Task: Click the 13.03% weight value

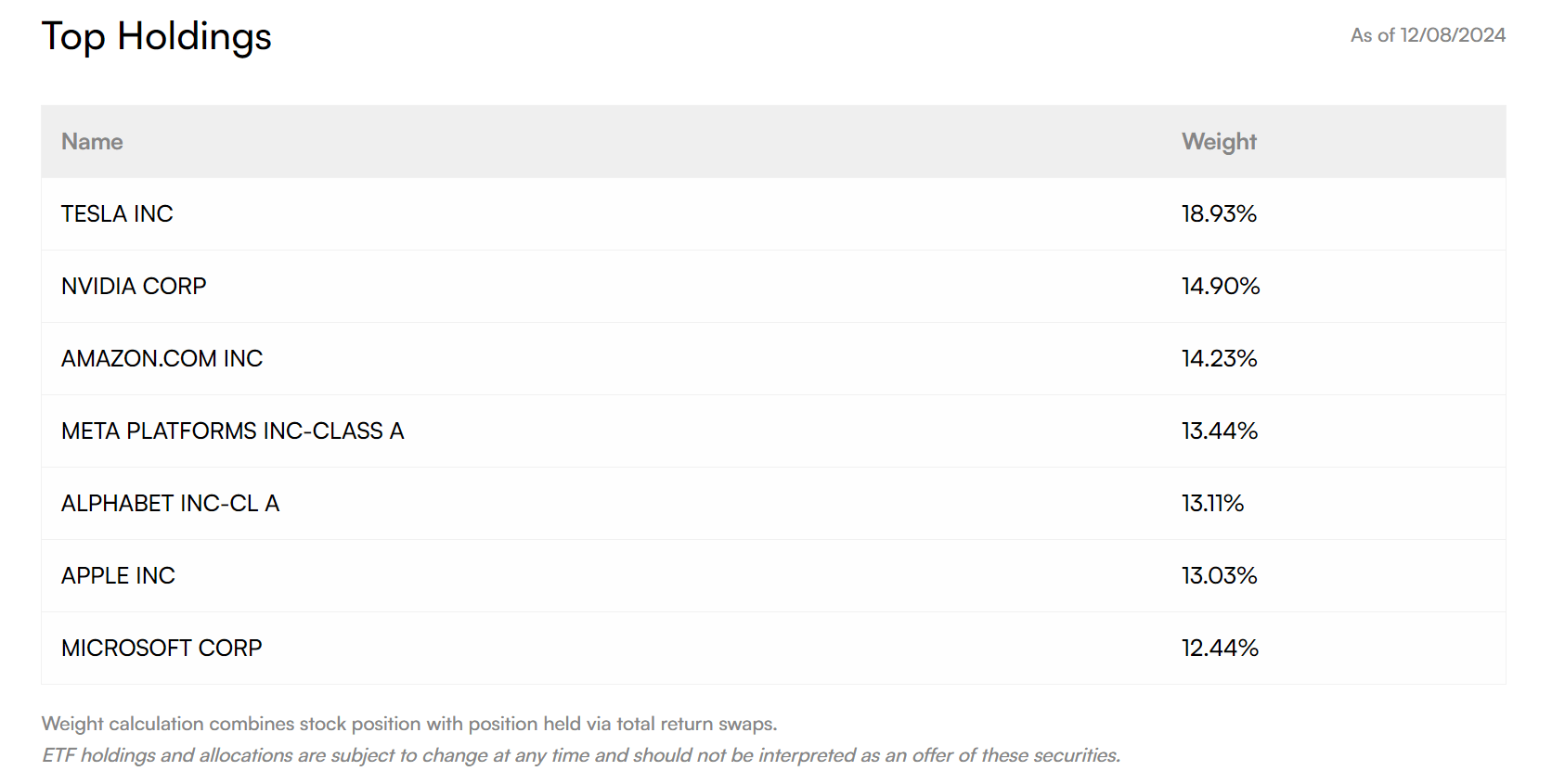Action: [x=1219, y=576]
